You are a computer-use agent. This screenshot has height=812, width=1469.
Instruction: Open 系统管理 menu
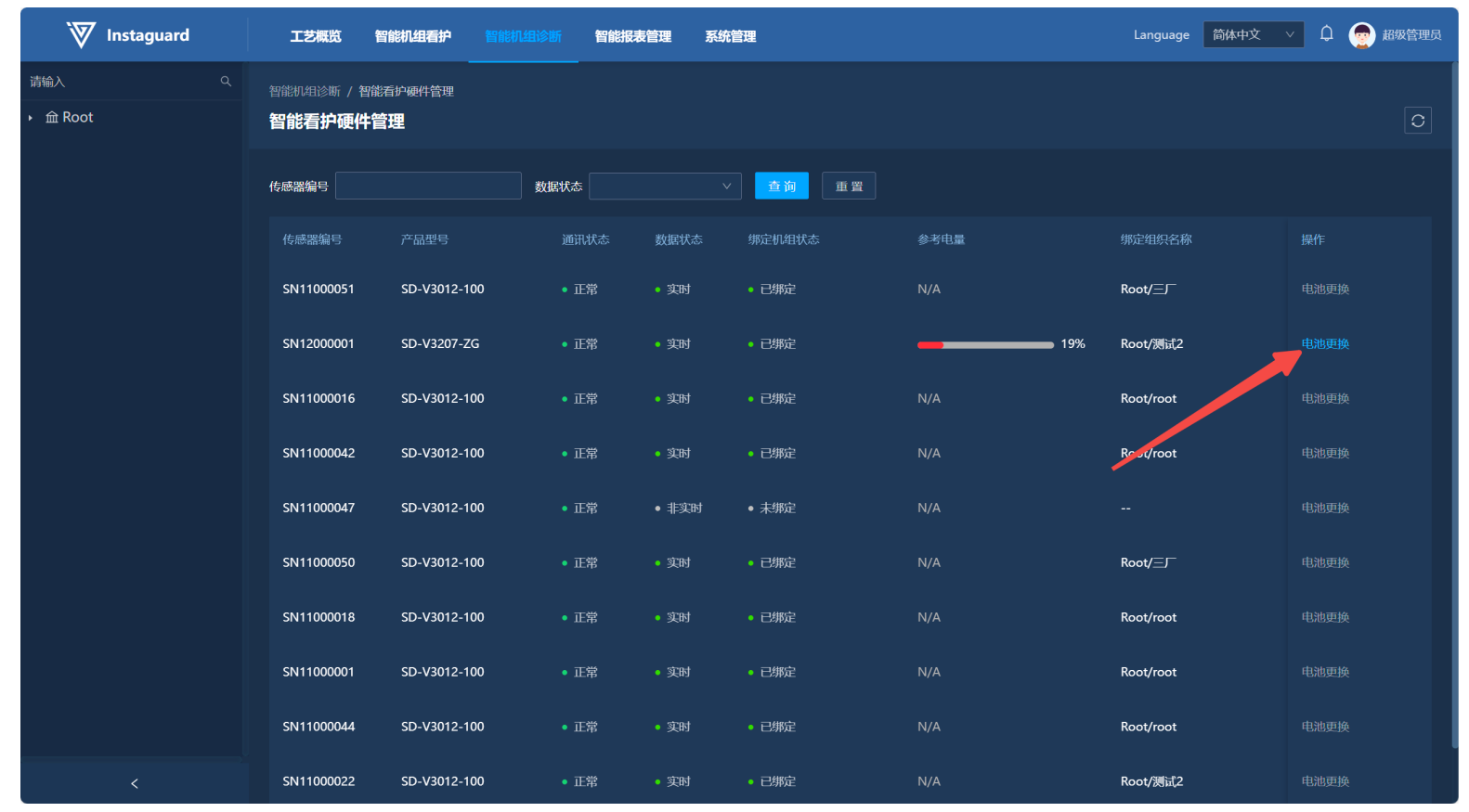coord(731,36)
